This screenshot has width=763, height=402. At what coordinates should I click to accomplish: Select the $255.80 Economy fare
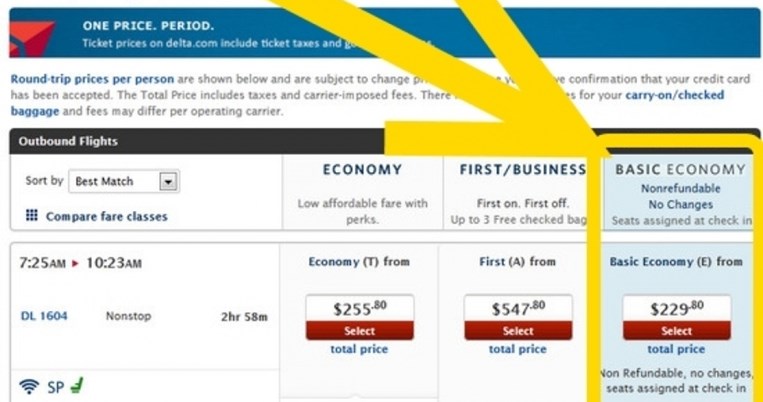(359, 331)
